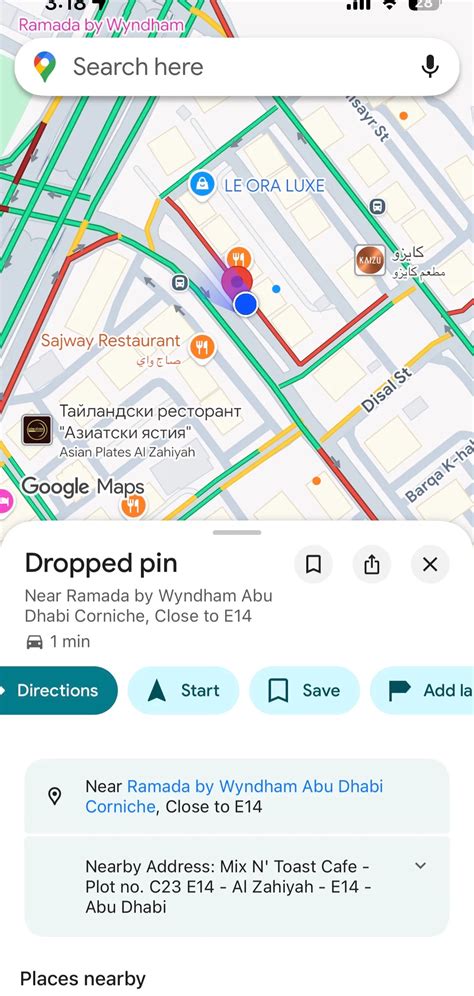Tap the Kaizu restaurant logo marker

point(370,260)
